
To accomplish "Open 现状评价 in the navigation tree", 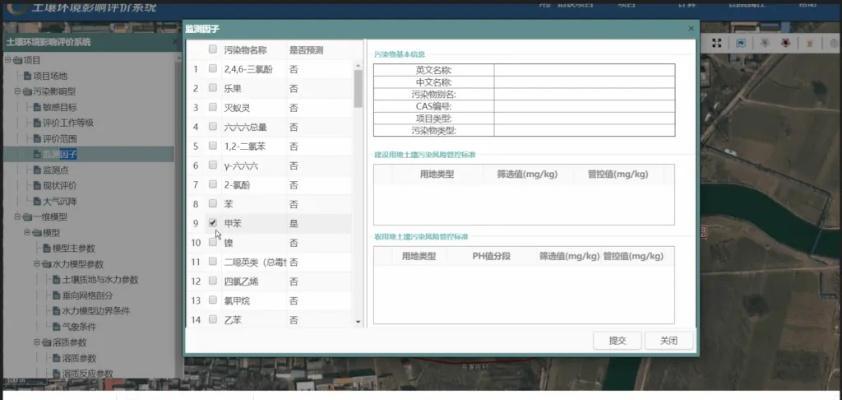I will coord(58,185).
